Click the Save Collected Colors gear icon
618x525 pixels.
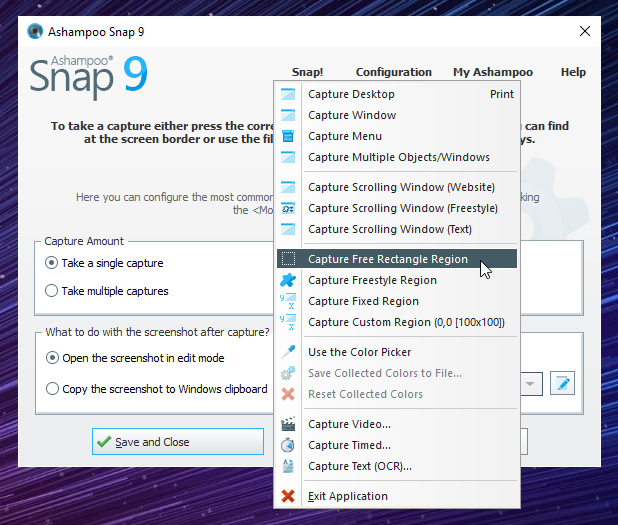click(288, 373)
